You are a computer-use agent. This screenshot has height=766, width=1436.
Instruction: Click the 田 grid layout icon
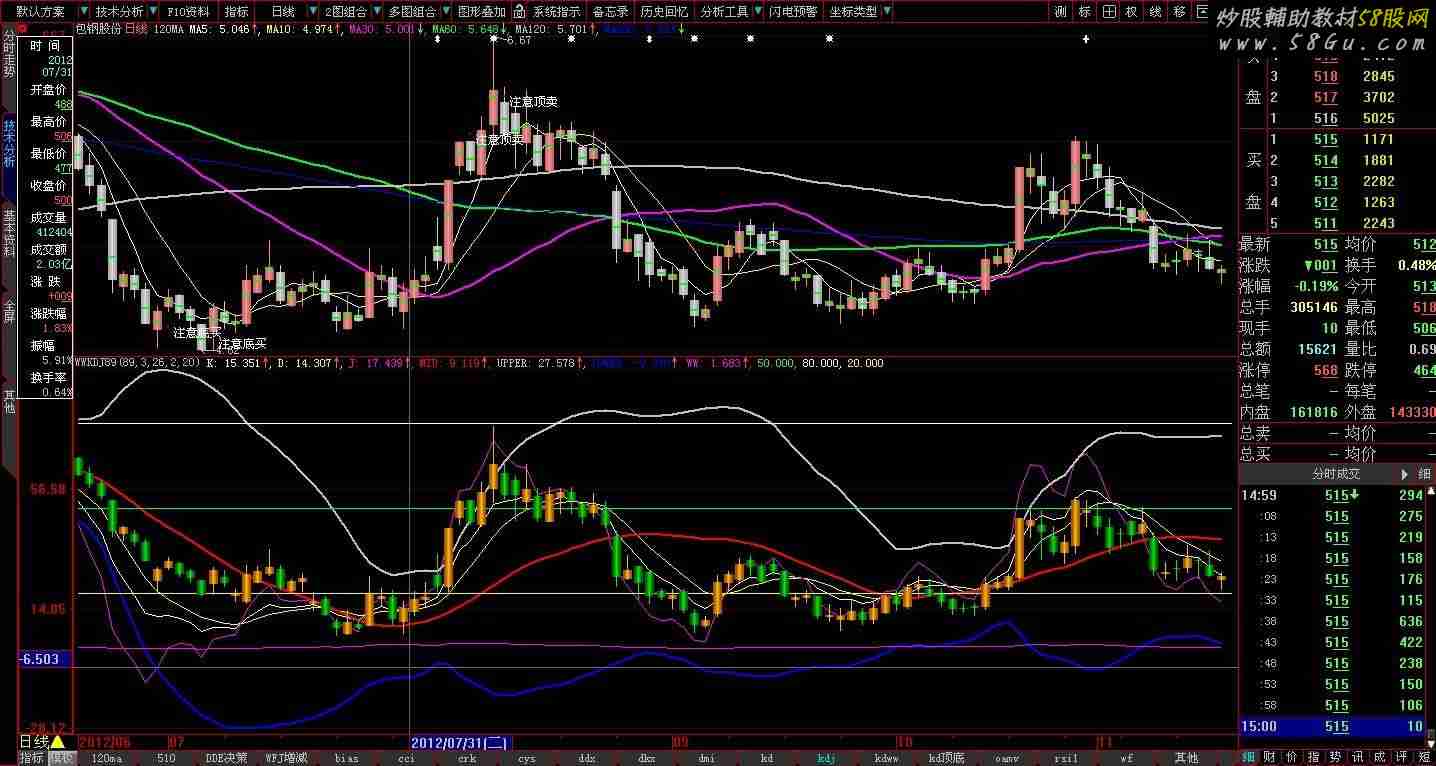pyautogui.click(x=1109, y=11)
